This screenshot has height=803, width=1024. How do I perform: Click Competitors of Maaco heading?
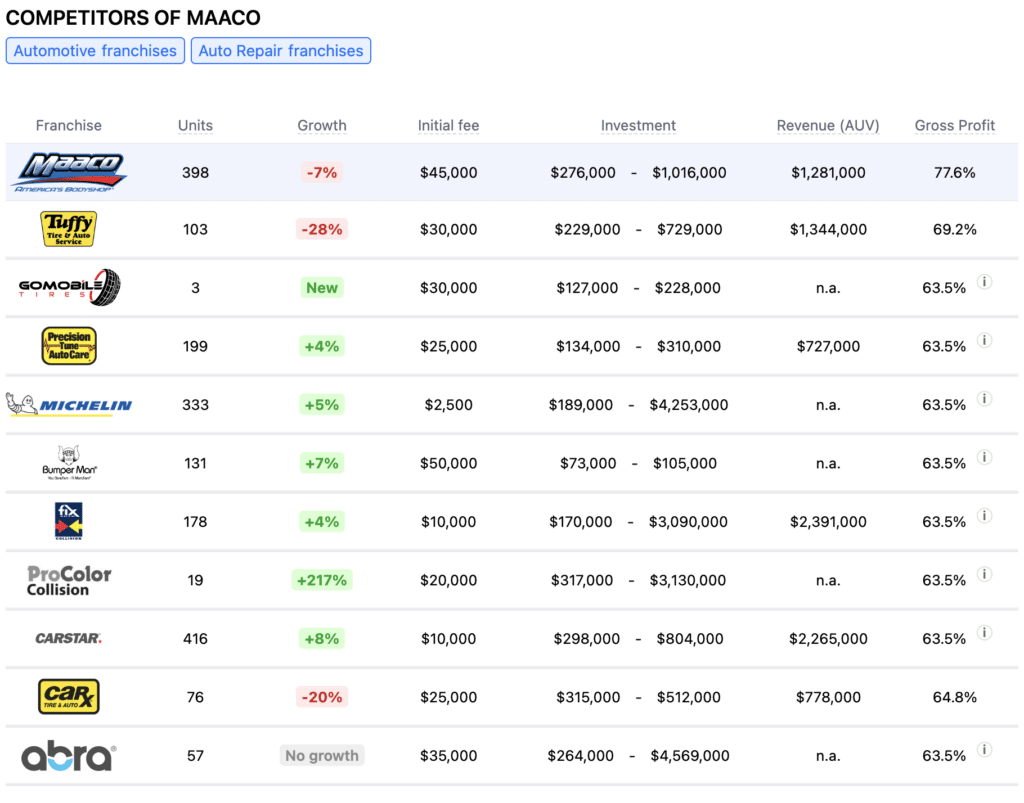[x=133, y=18]
